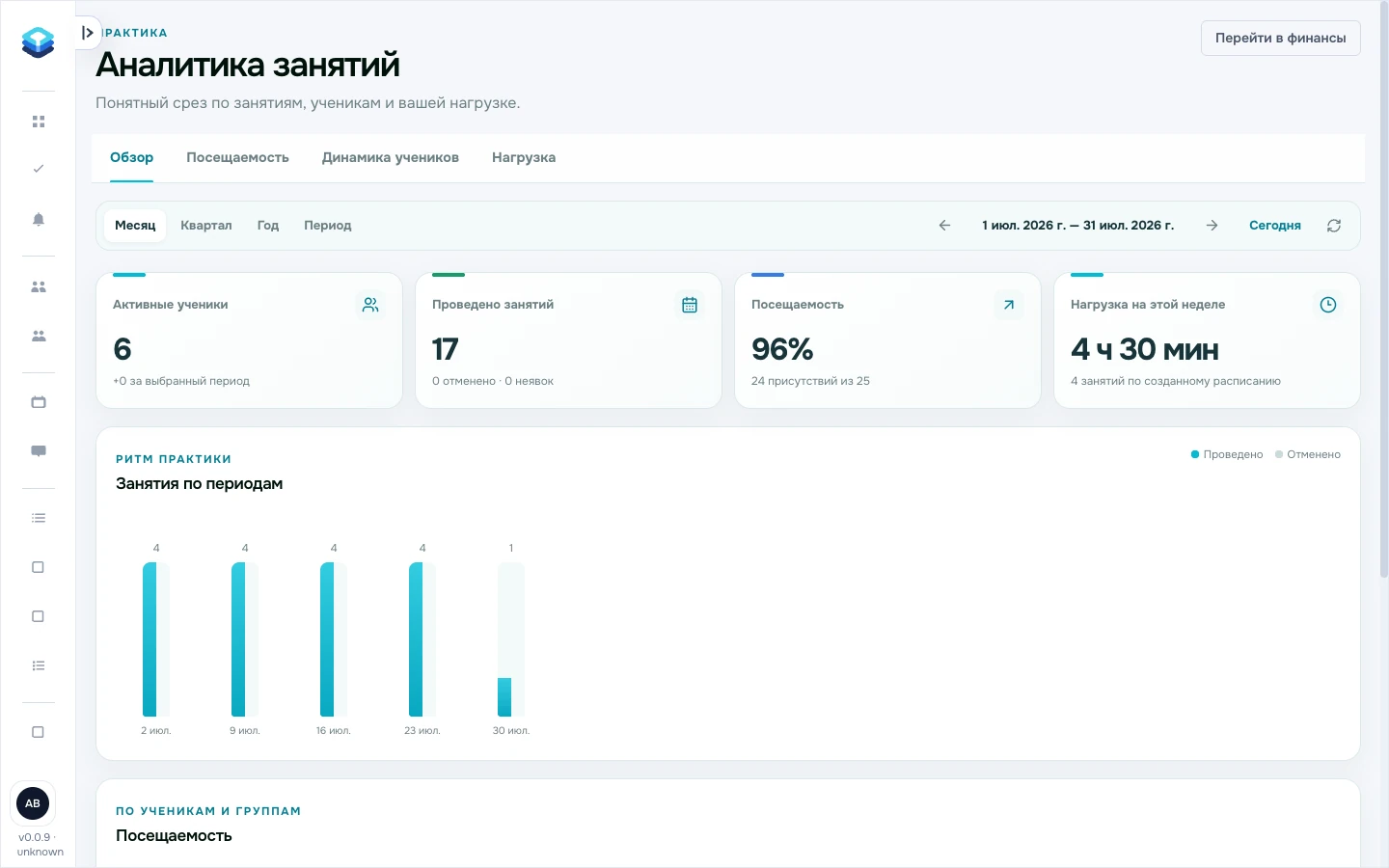The width and height of the screenshot is (1389, 868).
Task: Click the date range '1 июл. 2026 г. — 31 июл. 2026 г.'
Action: click(1077, 225)
